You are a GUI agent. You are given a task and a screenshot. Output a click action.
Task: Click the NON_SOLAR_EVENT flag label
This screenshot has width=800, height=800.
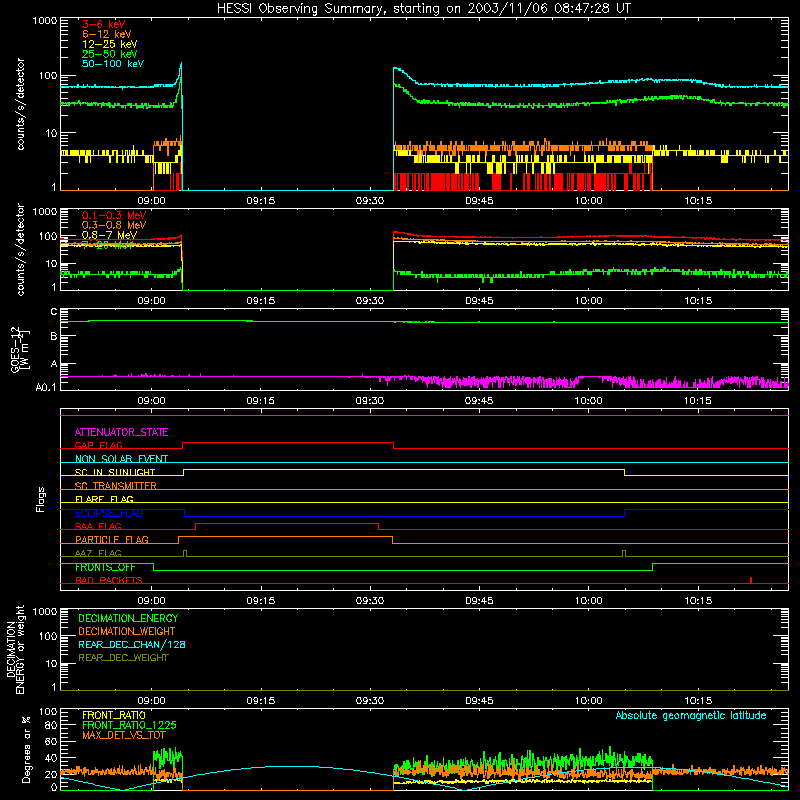[x=121, y=459]
